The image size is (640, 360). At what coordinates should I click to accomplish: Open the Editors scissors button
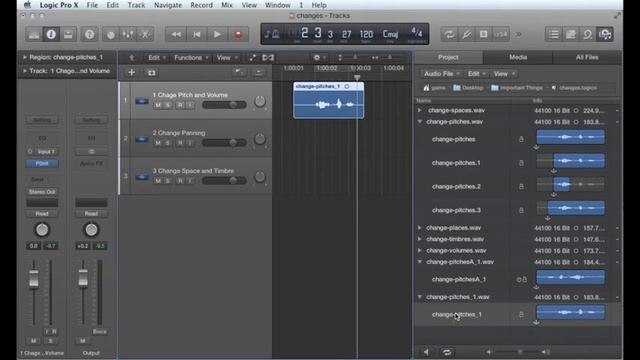[x=145, y=34]
